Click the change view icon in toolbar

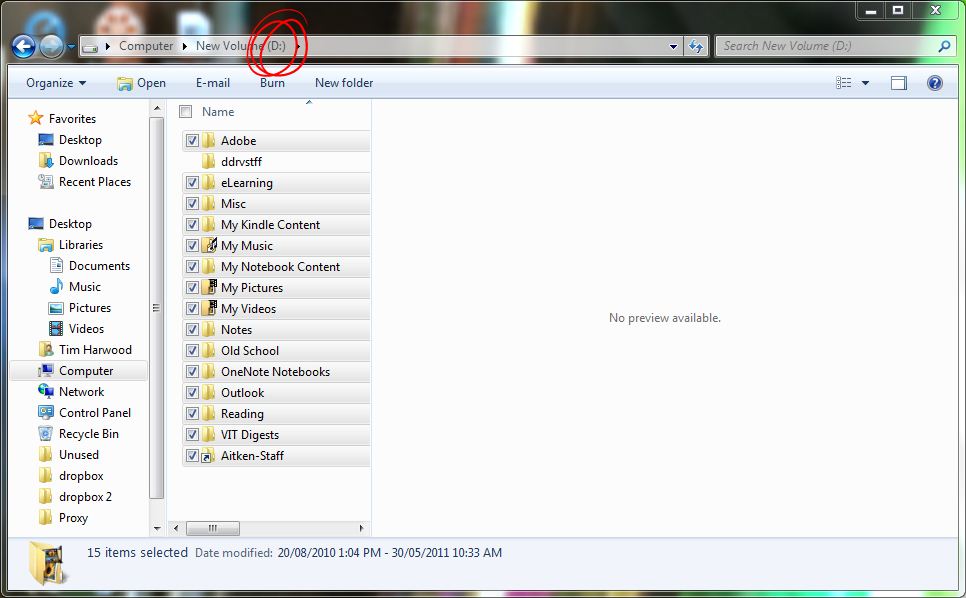tap(844, 83)
